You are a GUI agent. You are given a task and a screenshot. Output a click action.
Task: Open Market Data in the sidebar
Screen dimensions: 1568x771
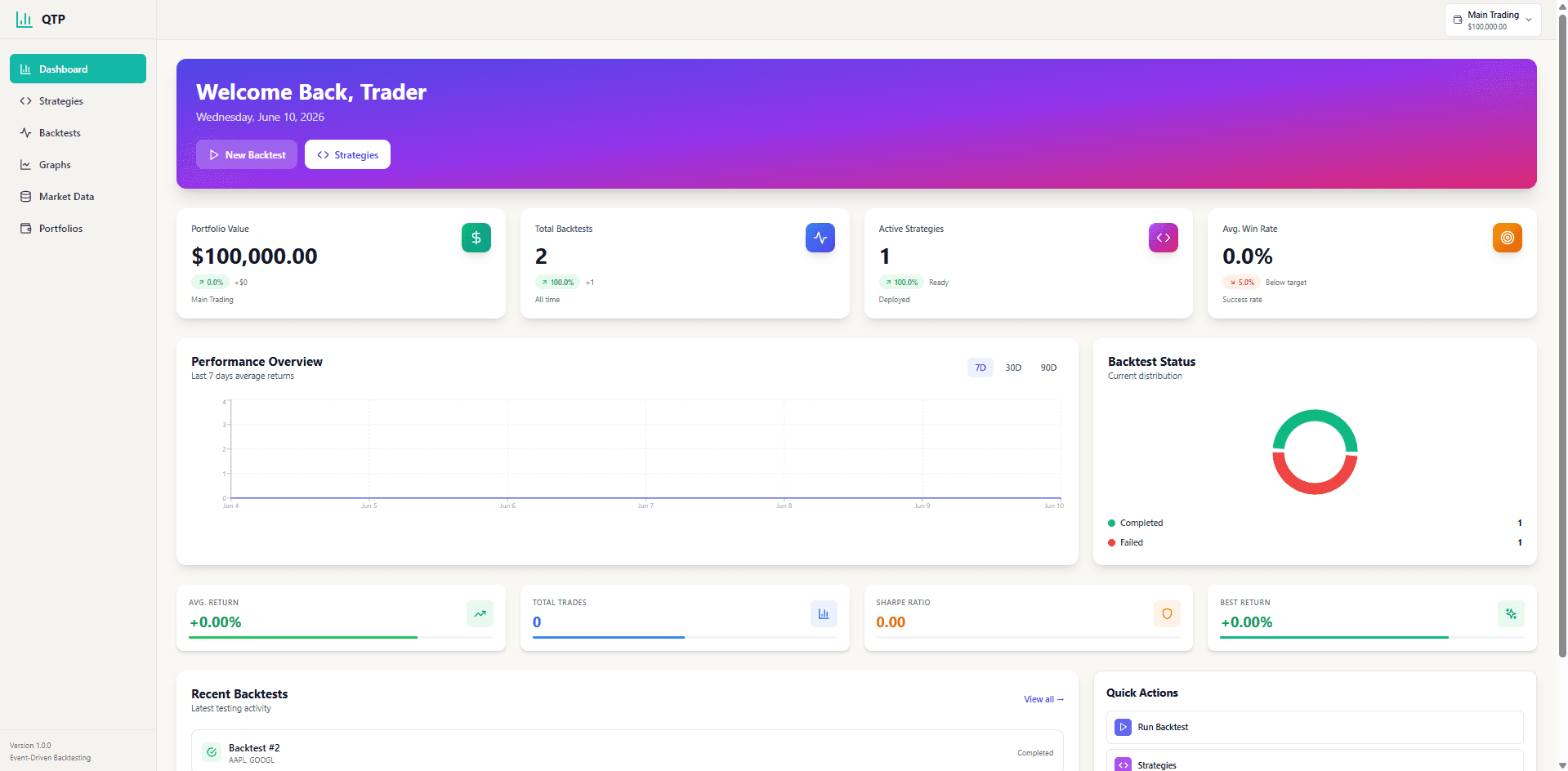pos(78,196)
